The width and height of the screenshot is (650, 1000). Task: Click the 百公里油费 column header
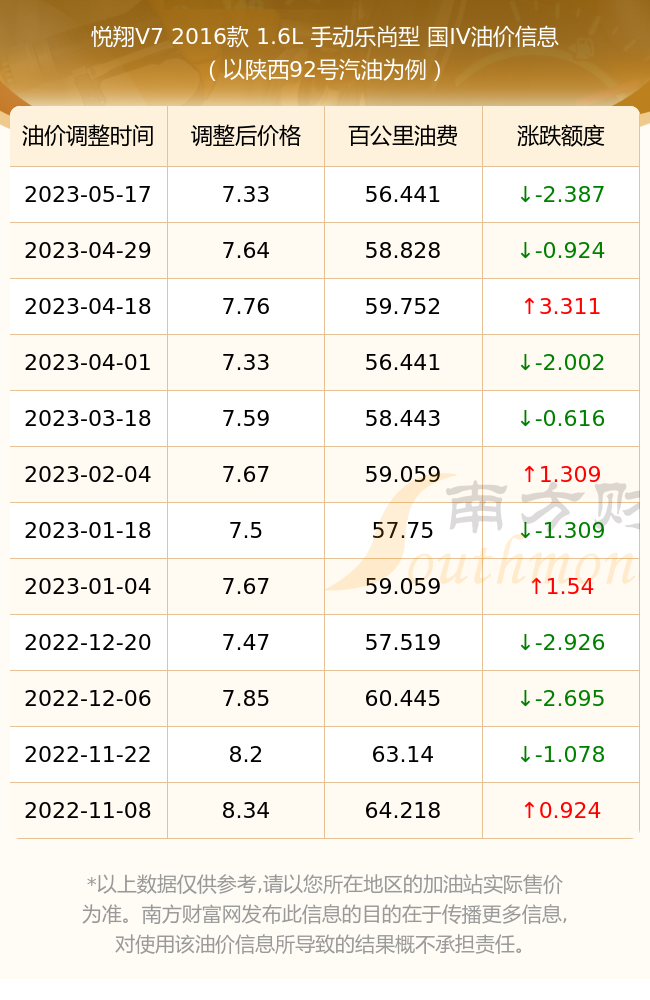(x=403, y=136)
